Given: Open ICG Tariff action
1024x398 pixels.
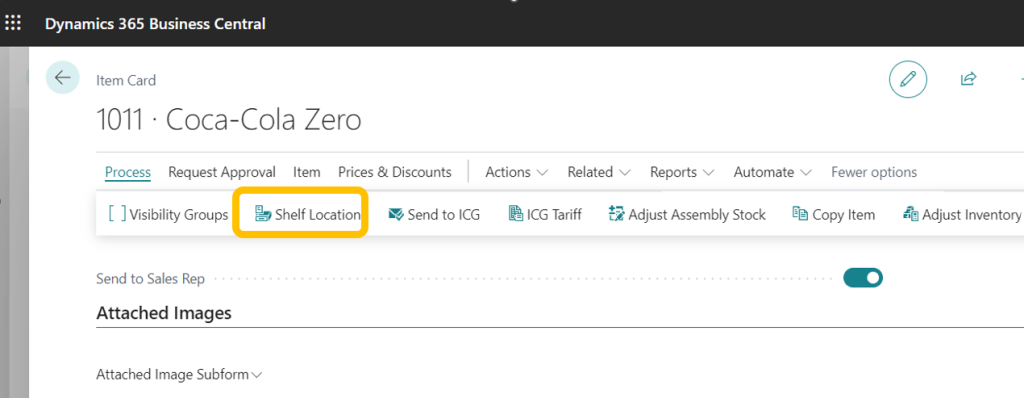Looking at the screenshot, I should (545, 214).
